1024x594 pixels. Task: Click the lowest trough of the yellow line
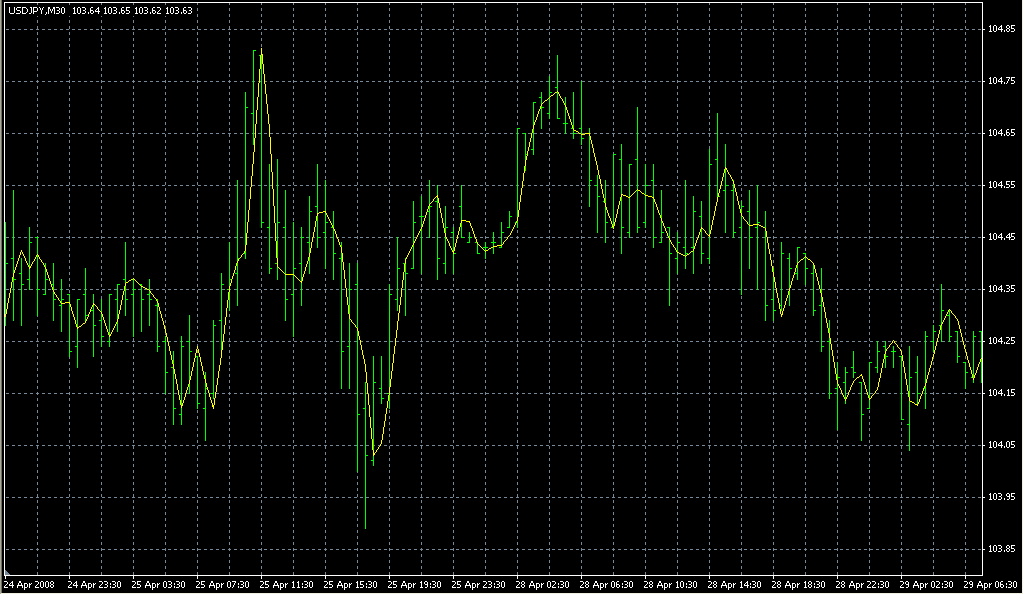(x=373, y=456)
